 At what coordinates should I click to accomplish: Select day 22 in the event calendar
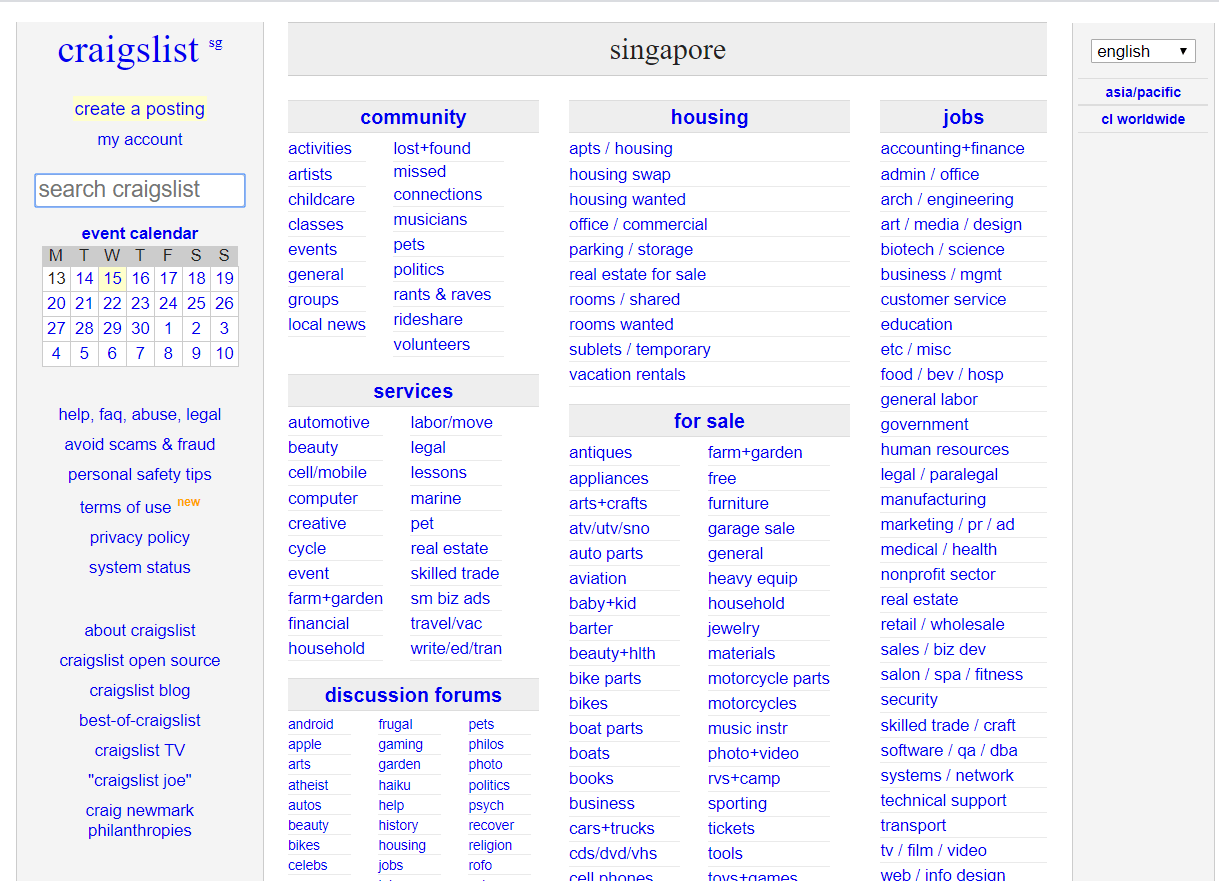click(112, 303)
